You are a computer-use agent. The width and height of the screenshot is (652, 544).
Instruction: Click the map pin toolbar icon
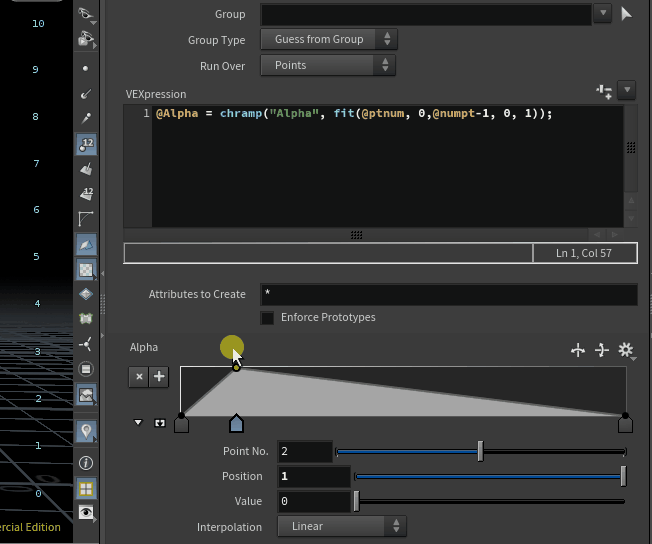tap(86, 431)
